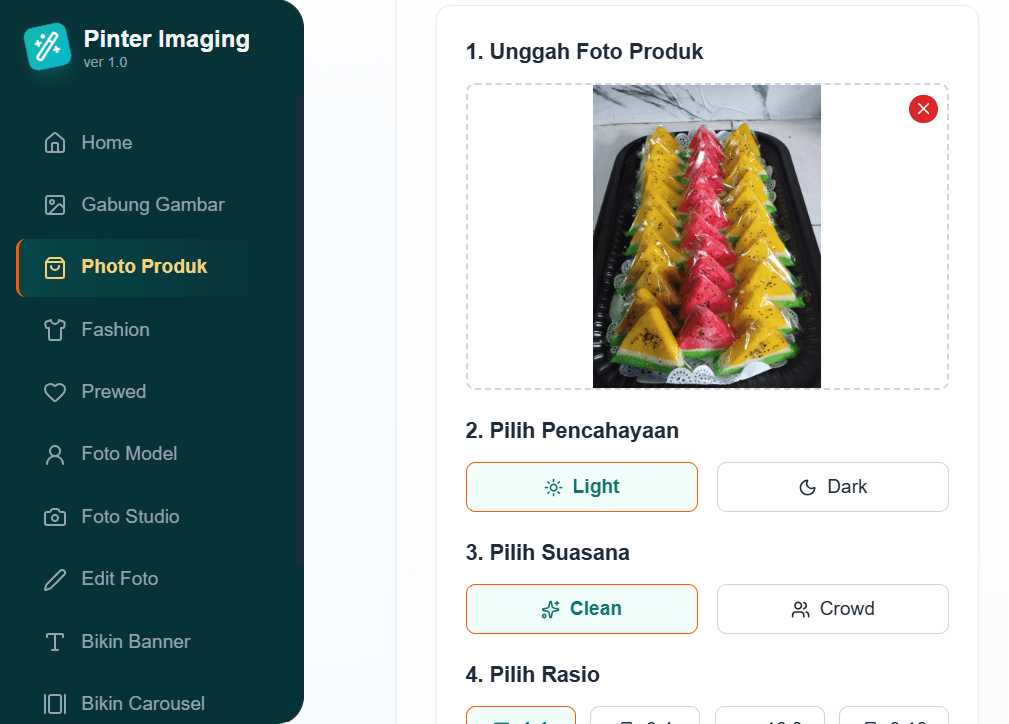This screenshot has width=1009, height=724.
Task: Select the highlighted first ratio option
Action: pyautogui.click(x=521, y=716)
